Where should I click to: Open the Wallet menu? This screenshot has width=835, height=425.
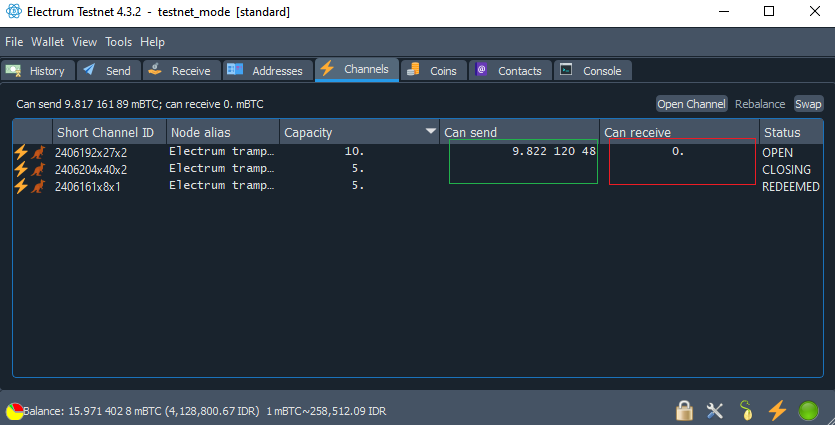point(47,42)
